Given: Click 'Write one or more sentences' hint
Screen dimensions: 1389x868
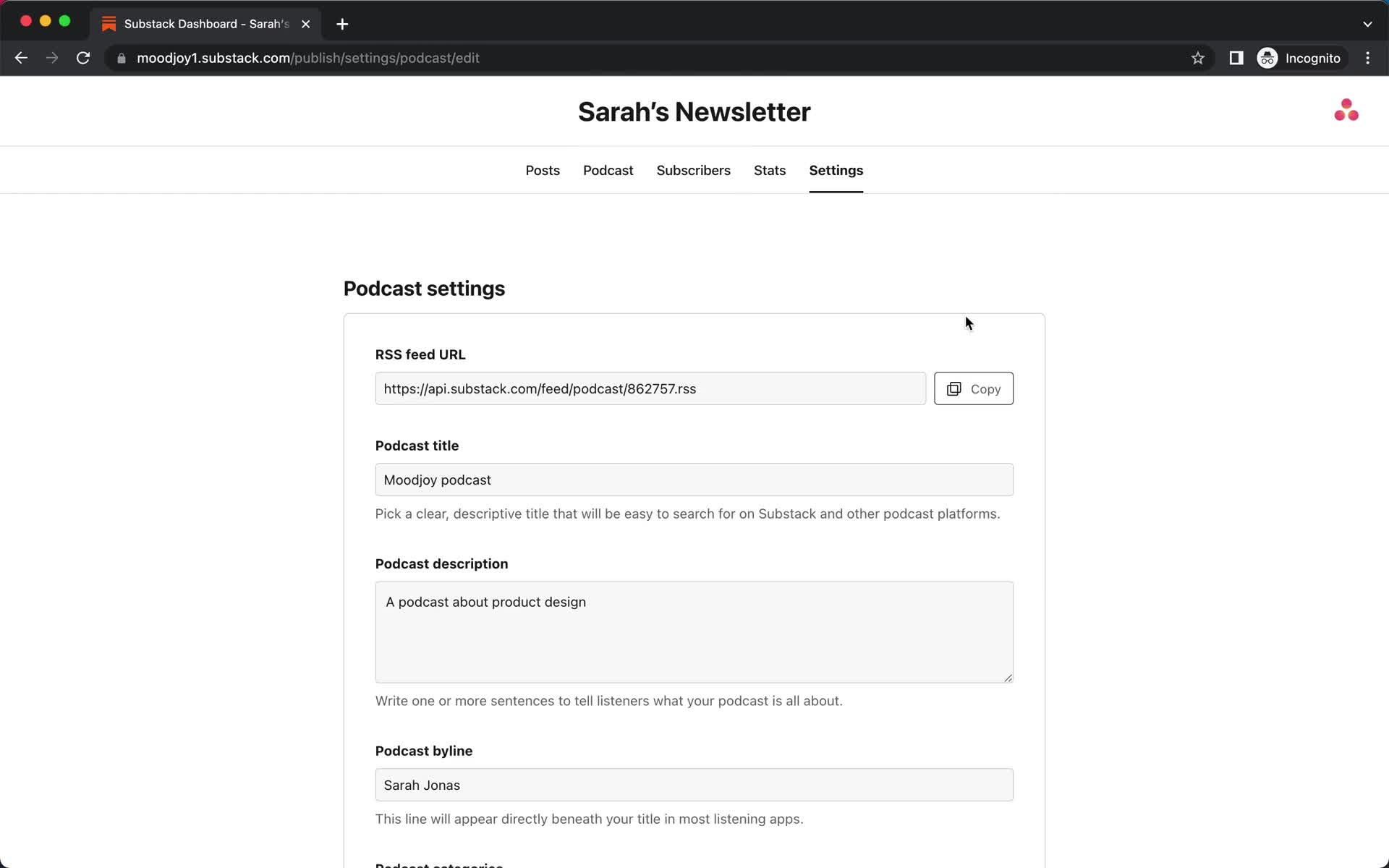Looking at the screenshot, I should coord(608,701).
